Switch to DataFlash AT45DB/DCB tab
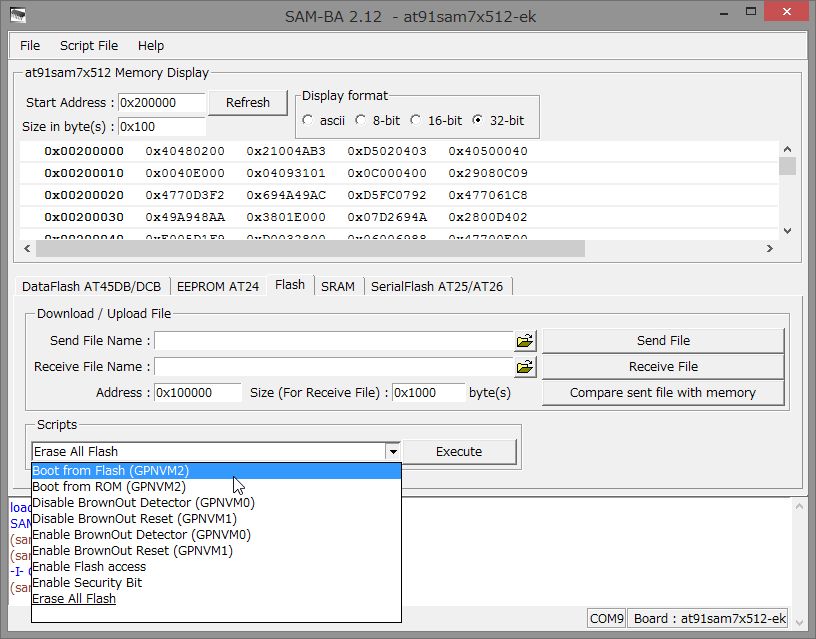This screenshot has height=639, width=816. click(92, 287)
